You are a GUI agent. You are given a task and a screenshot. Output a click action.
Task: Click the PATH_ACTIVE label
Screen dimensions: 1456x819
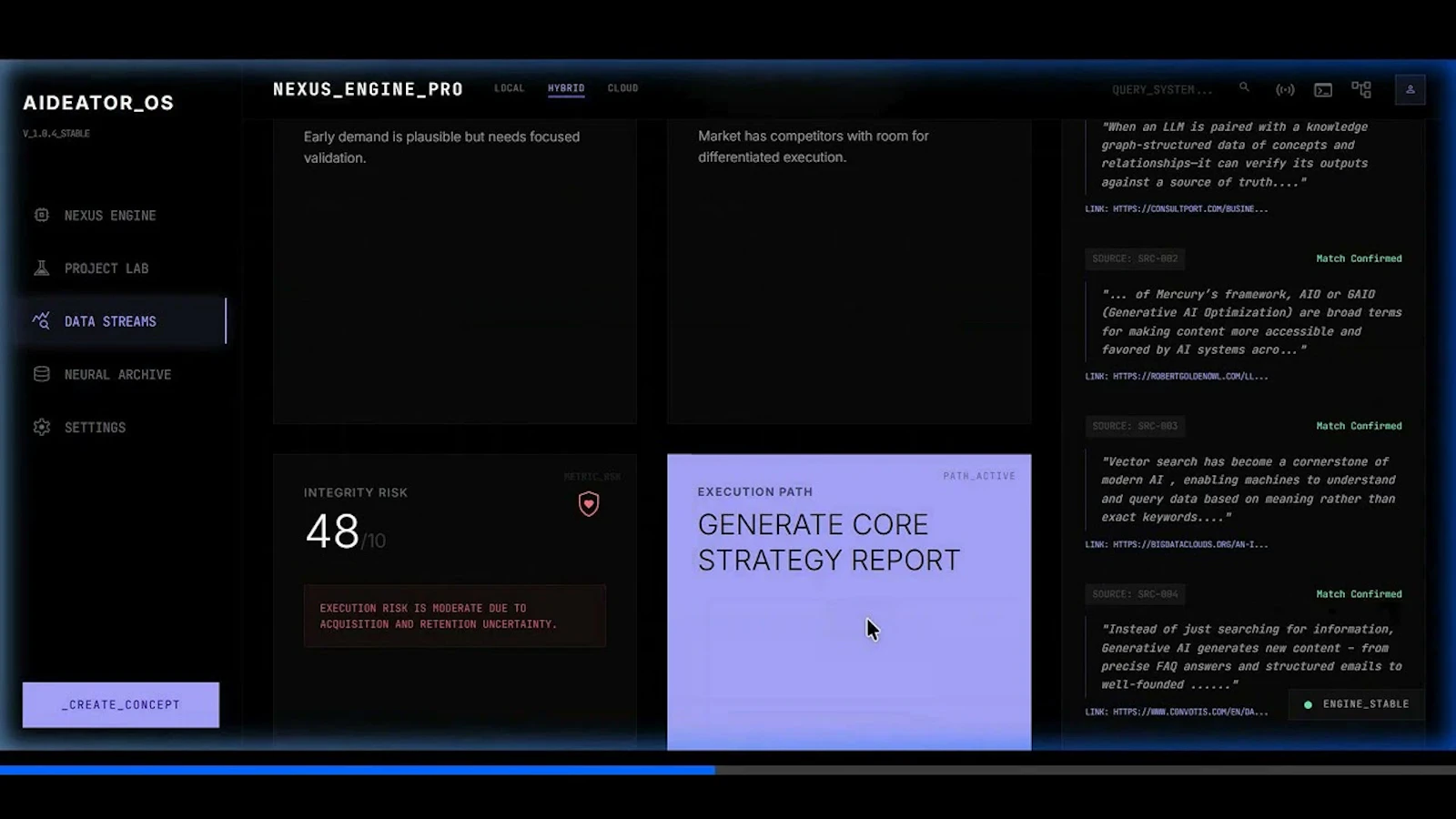(x=979, y=476)
